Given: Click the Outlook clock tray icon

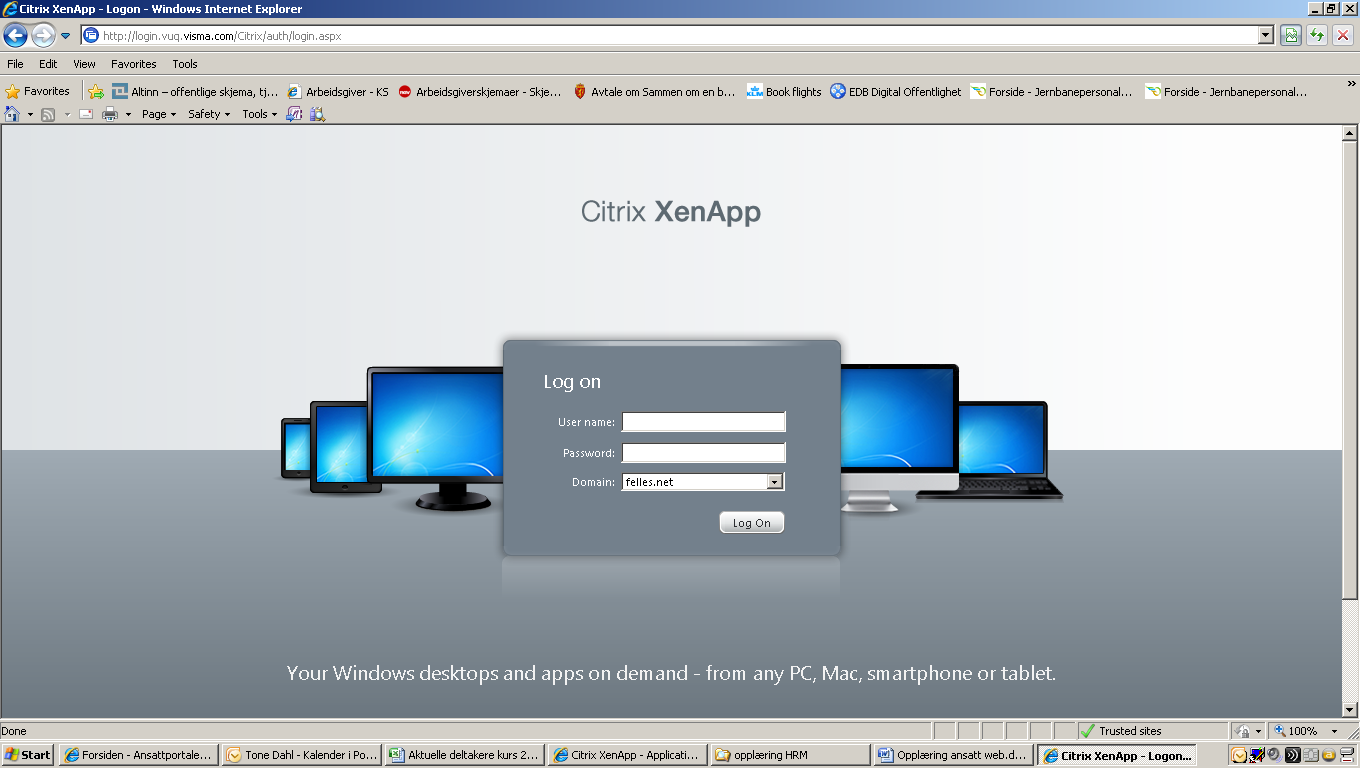Looking at the screenshot, I should (x=1240, y=756).
